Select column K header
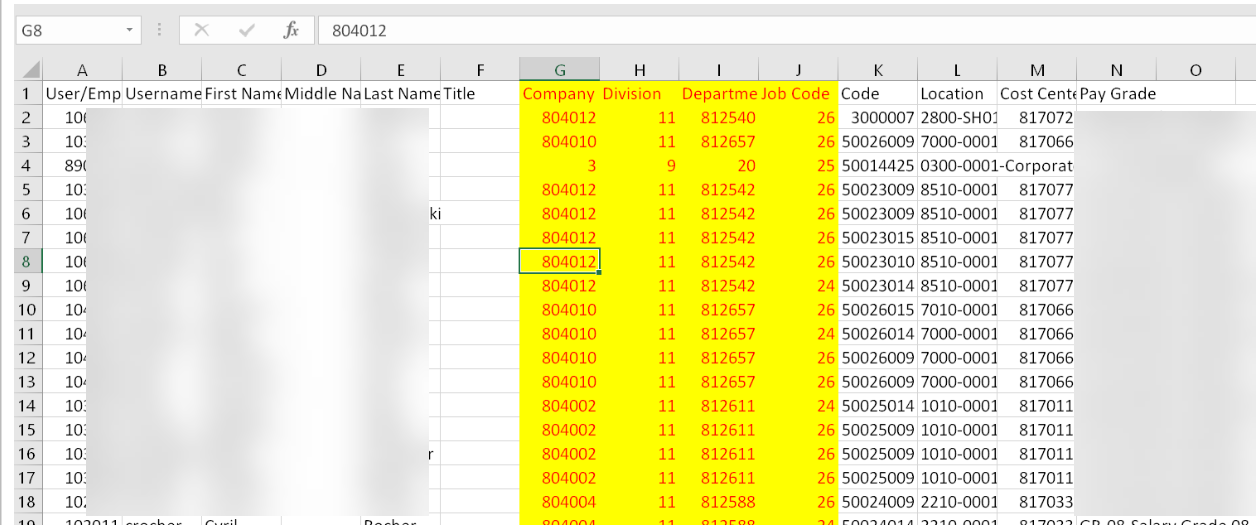The width and height of the screenshot is (1256, 525). tap(877, 70)
